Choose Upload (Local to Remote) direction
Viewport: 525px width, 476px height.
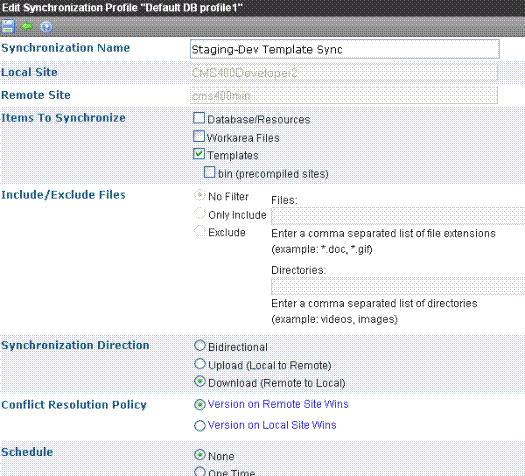click(200, 364)
